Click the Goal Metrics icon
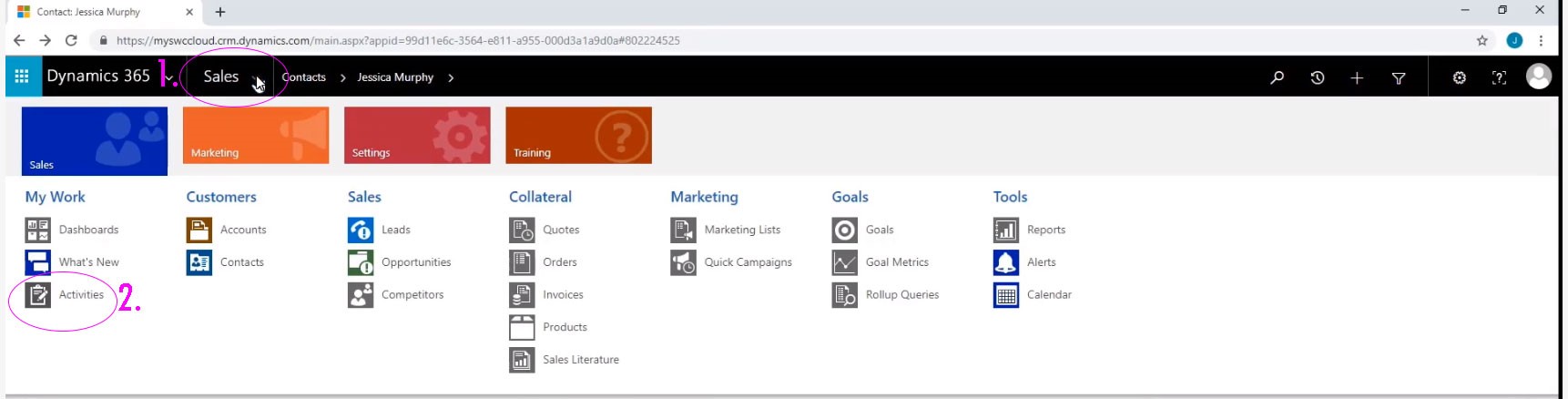The image size is (1568, 399). tap(845, 262)
